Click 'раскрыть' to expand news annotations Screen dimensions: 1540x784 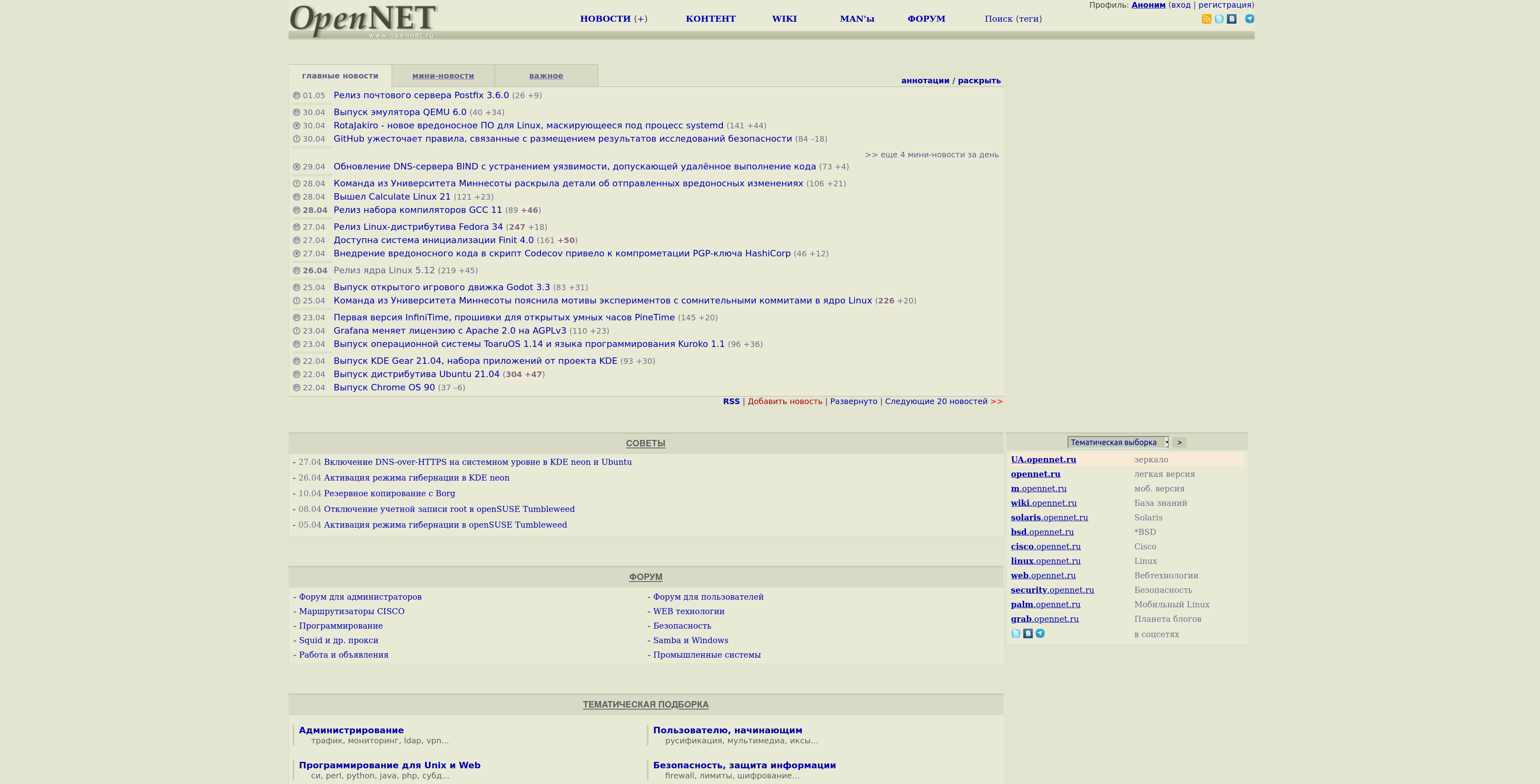[x=979, y=80]
